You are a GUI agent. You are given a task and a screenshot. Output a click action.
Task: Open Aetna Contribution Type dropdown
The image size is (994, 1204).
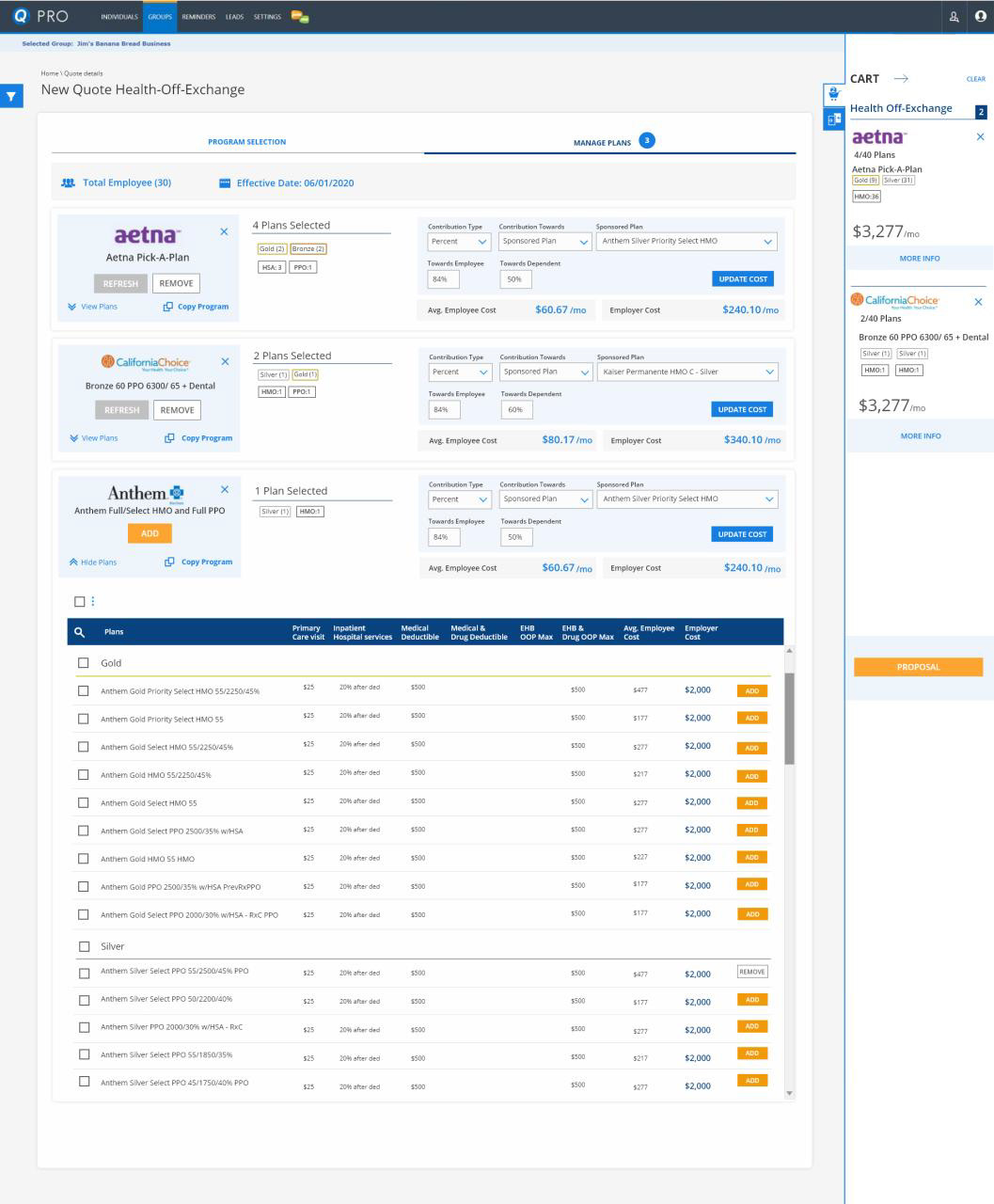tap(460, 242)
